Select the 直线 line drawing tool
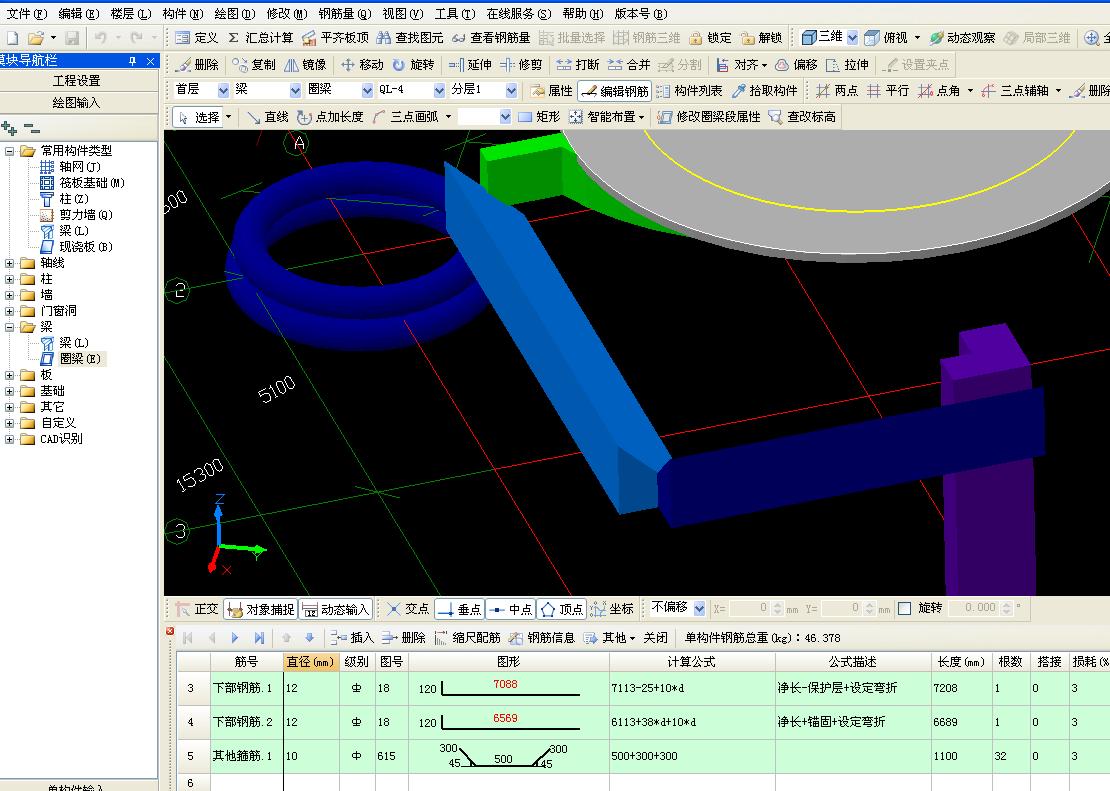Image resolution: width=1110 pixels, height=791 pixels. (268, 117)
